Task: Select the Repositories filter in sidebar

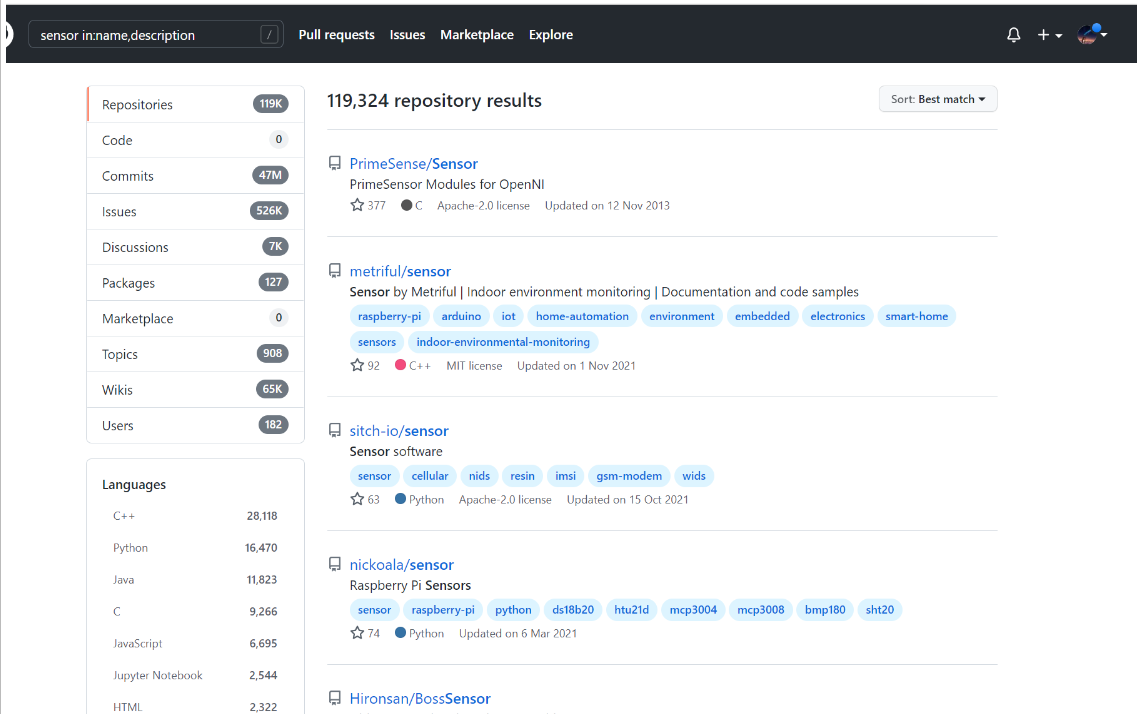Action: point(195,104)
